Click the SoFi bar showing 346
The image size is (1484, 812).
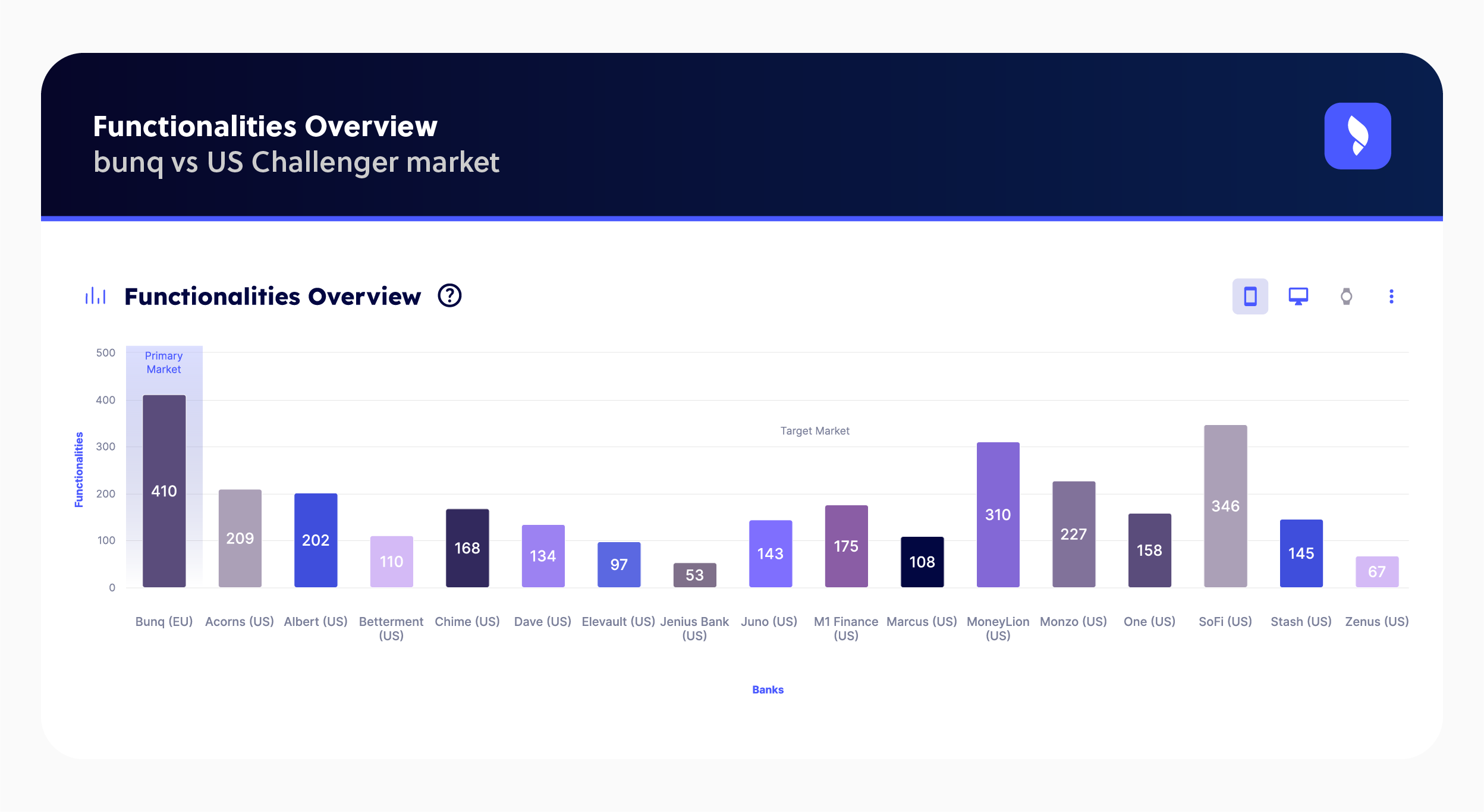click(x=1225, y=506)
